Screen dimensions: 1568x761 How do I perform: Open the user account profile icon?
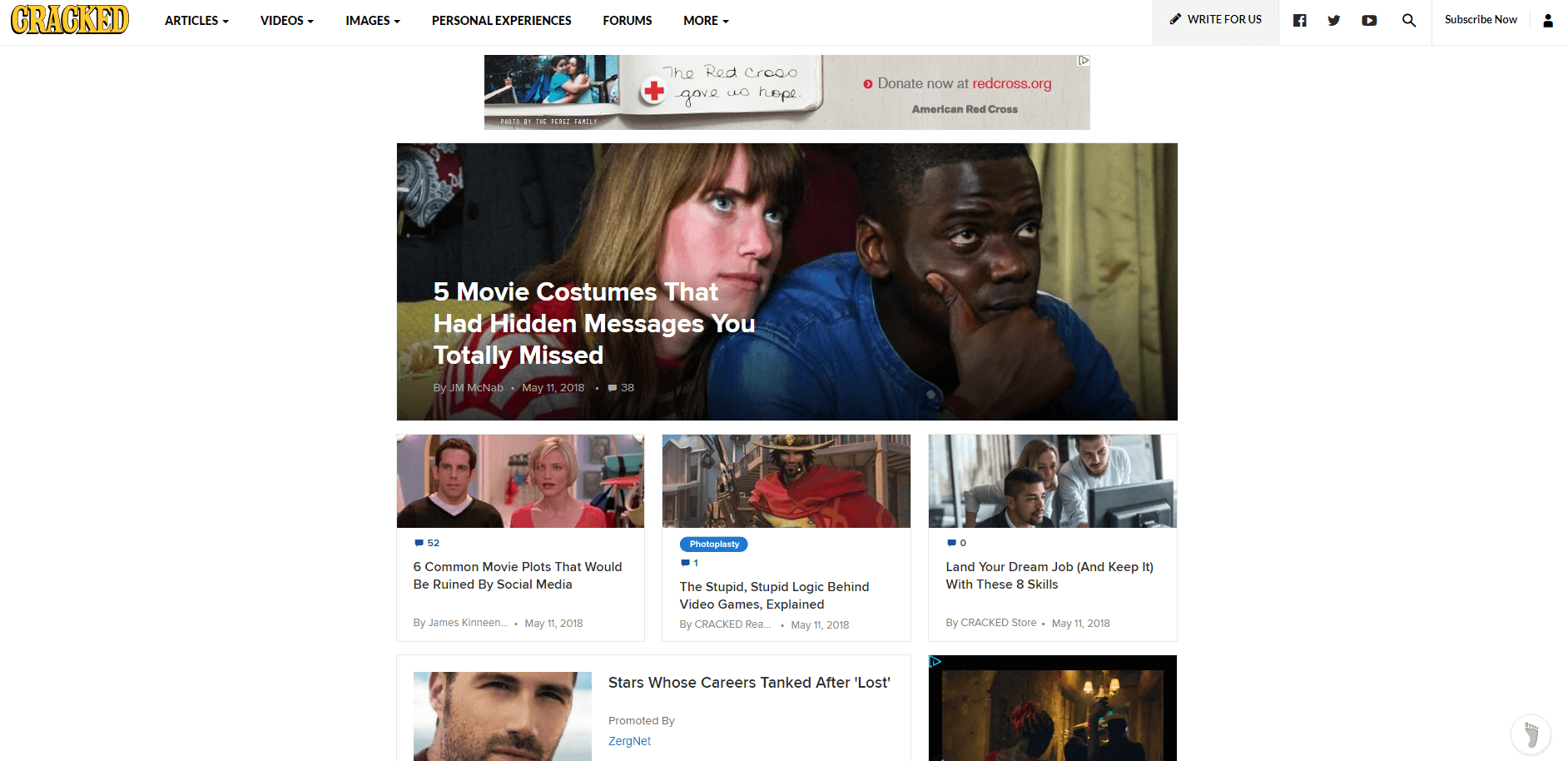1548,21
